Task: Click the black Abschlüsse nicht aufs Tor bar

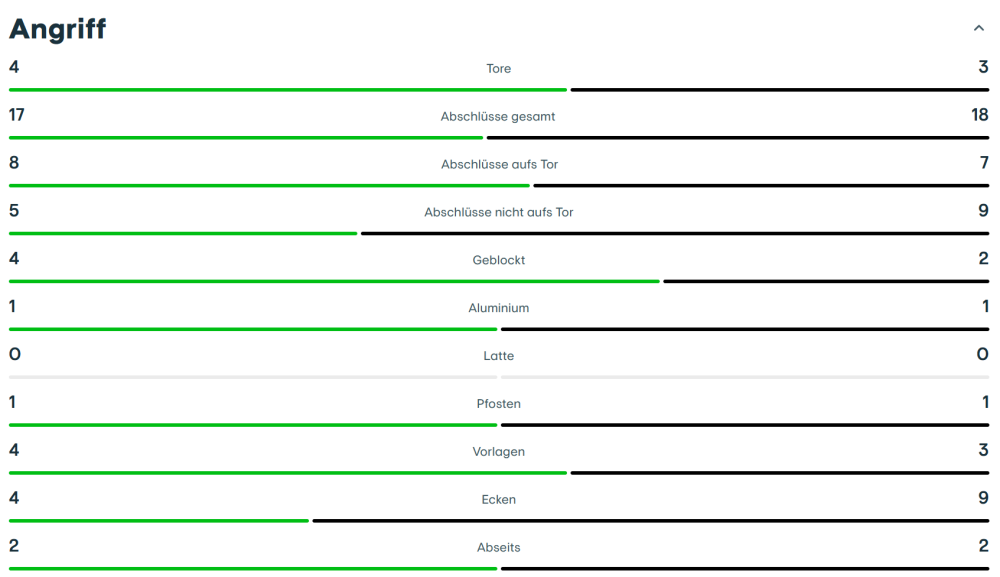Action: (x=675, y=234)
